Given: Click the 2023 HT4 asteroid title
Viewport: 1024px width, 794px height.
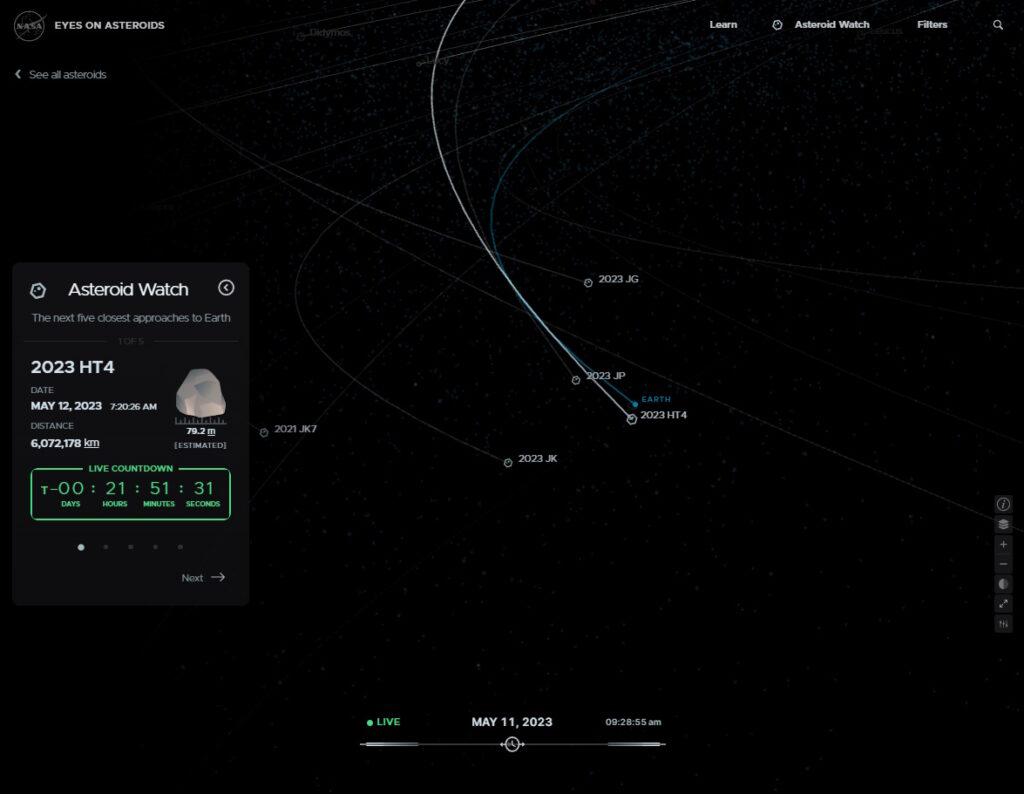Looking at the screenshot, I should pos(72,367).
